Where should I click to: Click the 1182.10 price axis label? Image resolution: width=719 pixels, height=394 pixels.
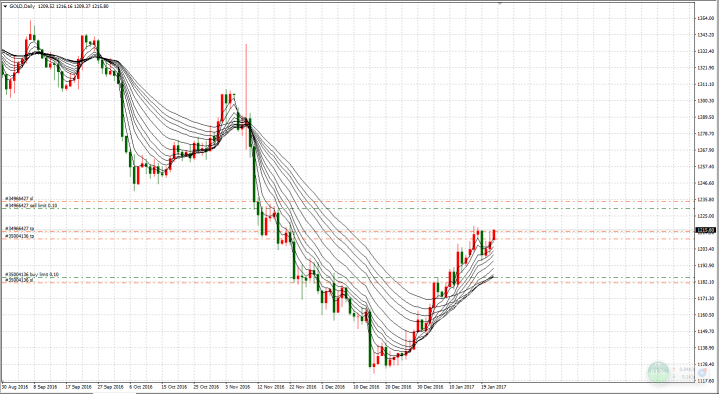coord(706,282)
